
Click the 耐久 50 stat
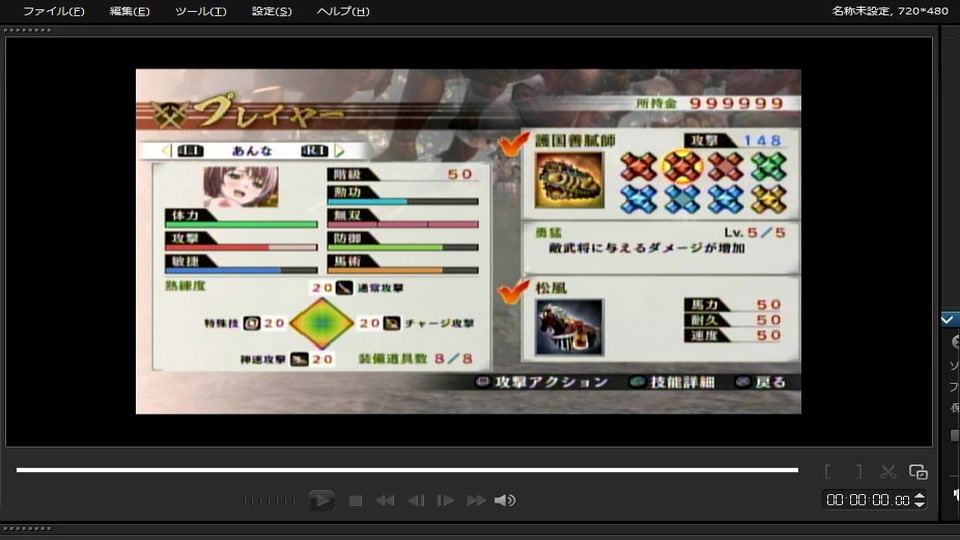click(733, 320)
